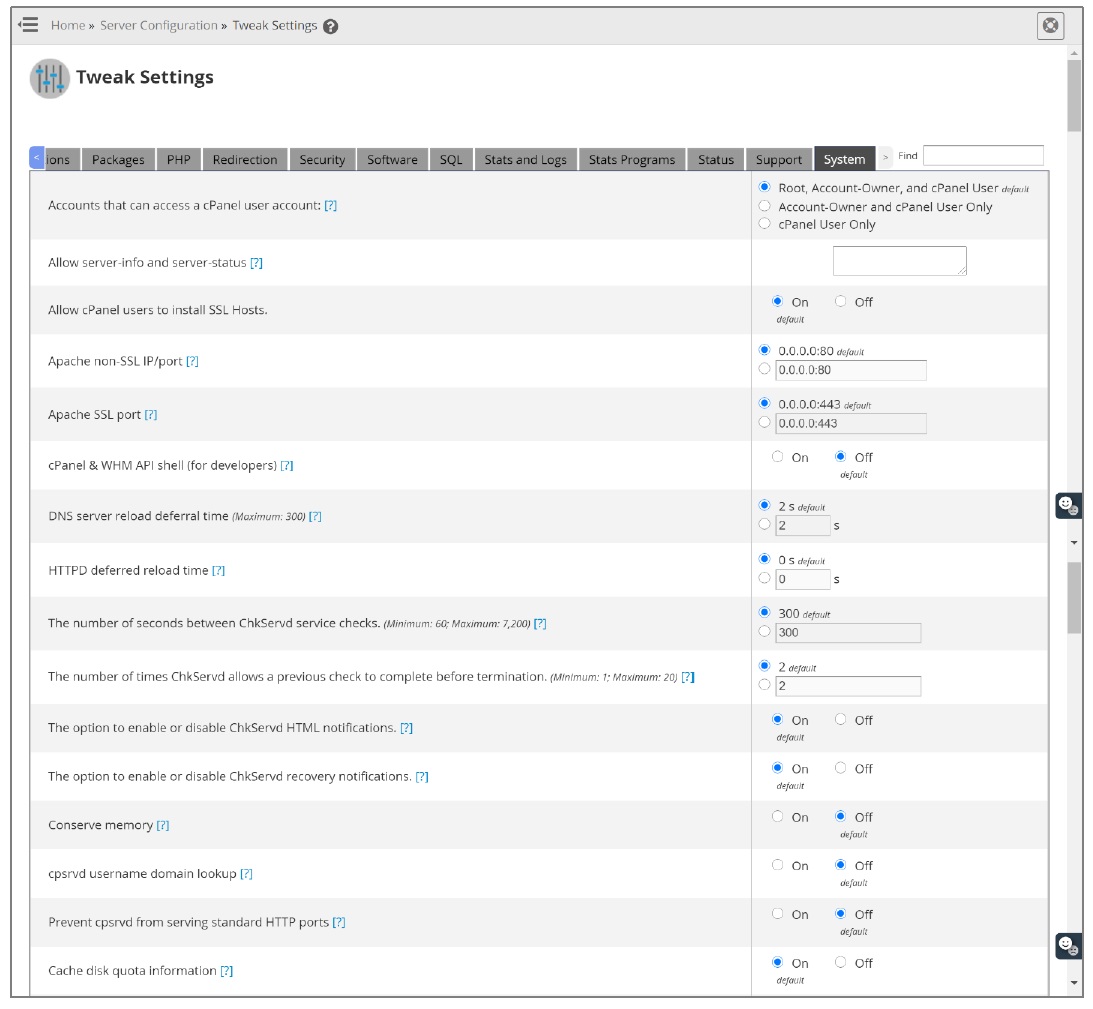
Task: Switch to the Security tab
Action: coord(322,160)
